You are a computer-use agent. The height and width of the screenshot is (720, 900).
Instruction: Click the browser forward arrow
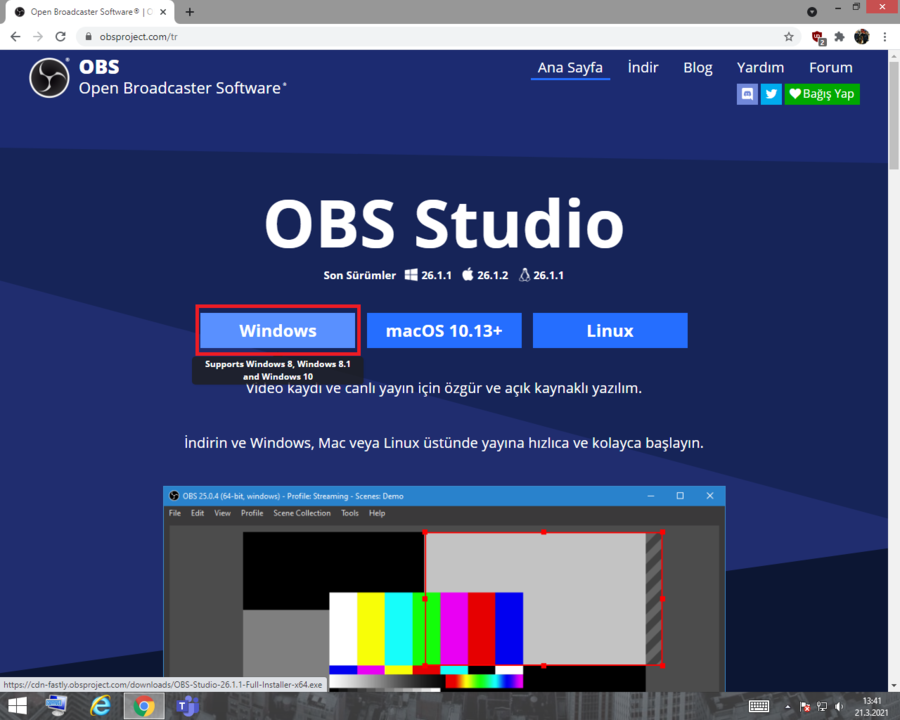[x=38, y=37]
